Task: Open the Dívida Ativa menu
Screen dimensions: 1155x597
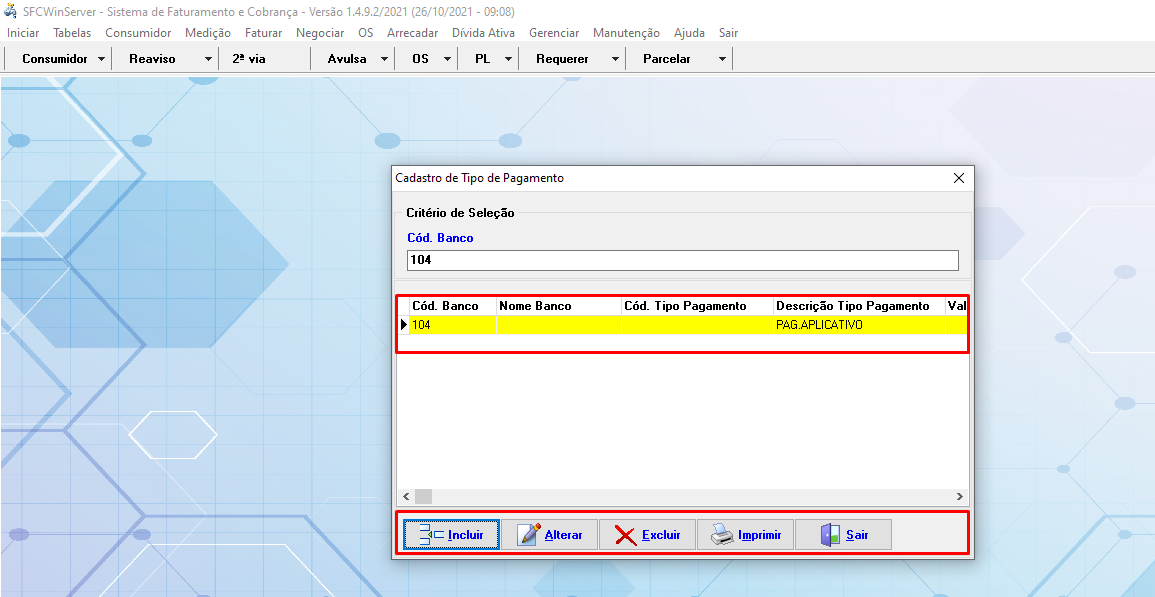Action: (x=483, y=33)
